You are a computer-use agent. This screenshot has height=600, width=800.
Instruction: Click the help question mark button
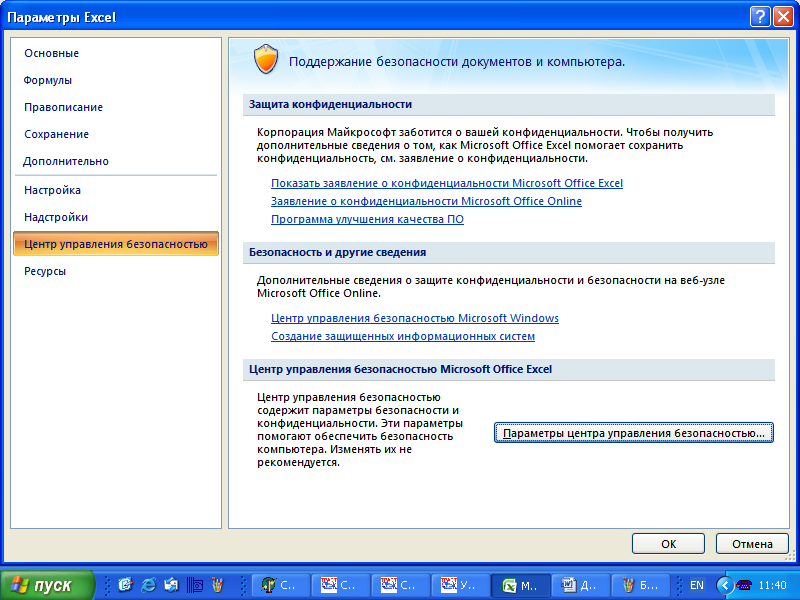[760, 17]
